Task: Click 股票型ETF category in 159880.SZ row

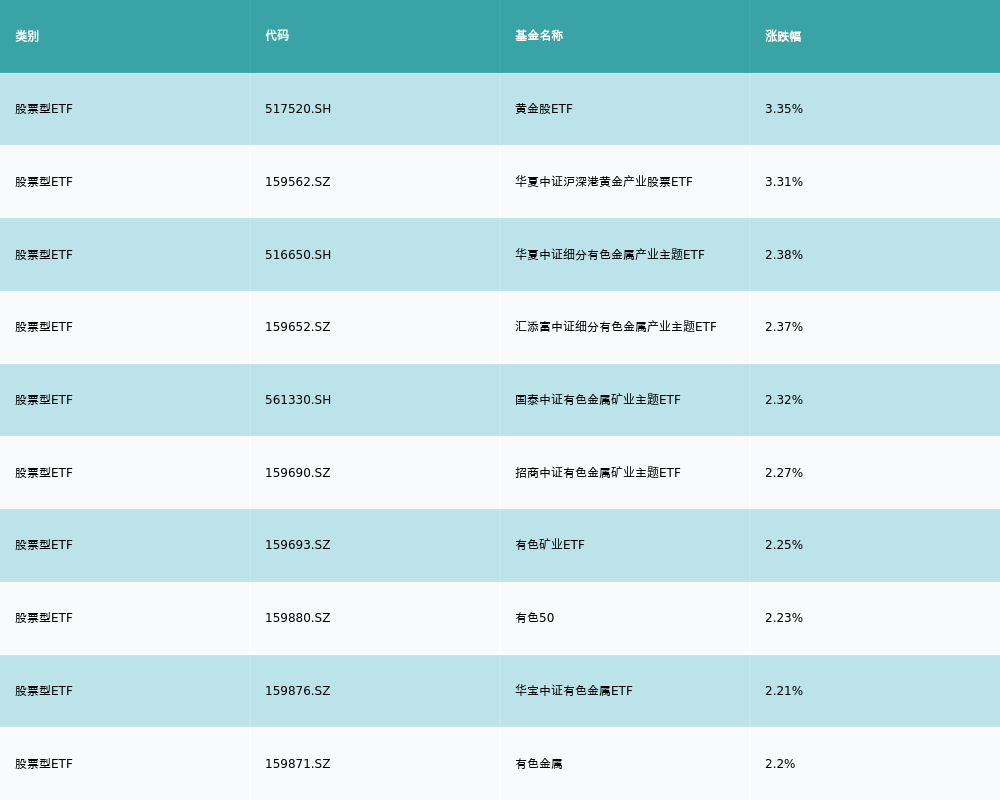Action: [44, 618]
